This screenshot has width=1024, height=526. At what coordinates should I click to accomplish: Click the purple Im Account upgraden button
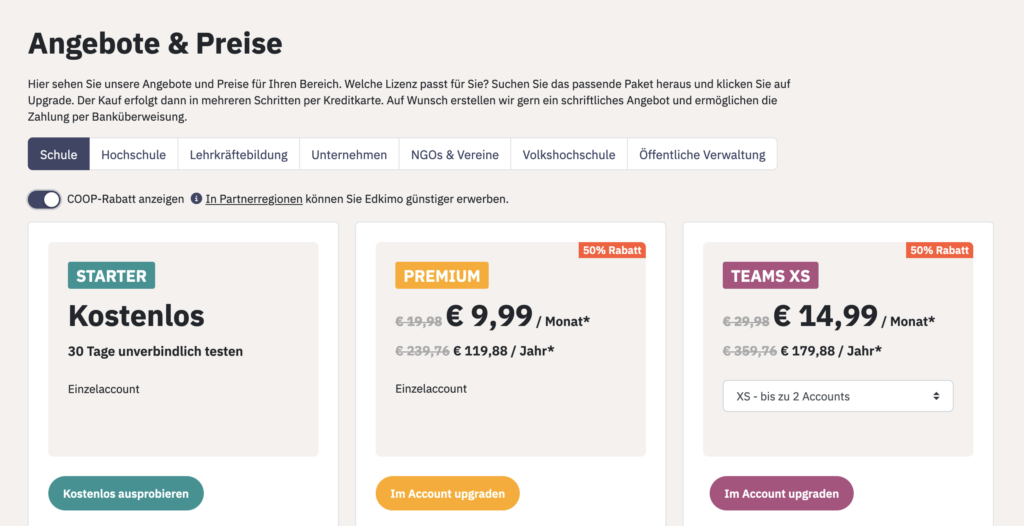[781, 493]
